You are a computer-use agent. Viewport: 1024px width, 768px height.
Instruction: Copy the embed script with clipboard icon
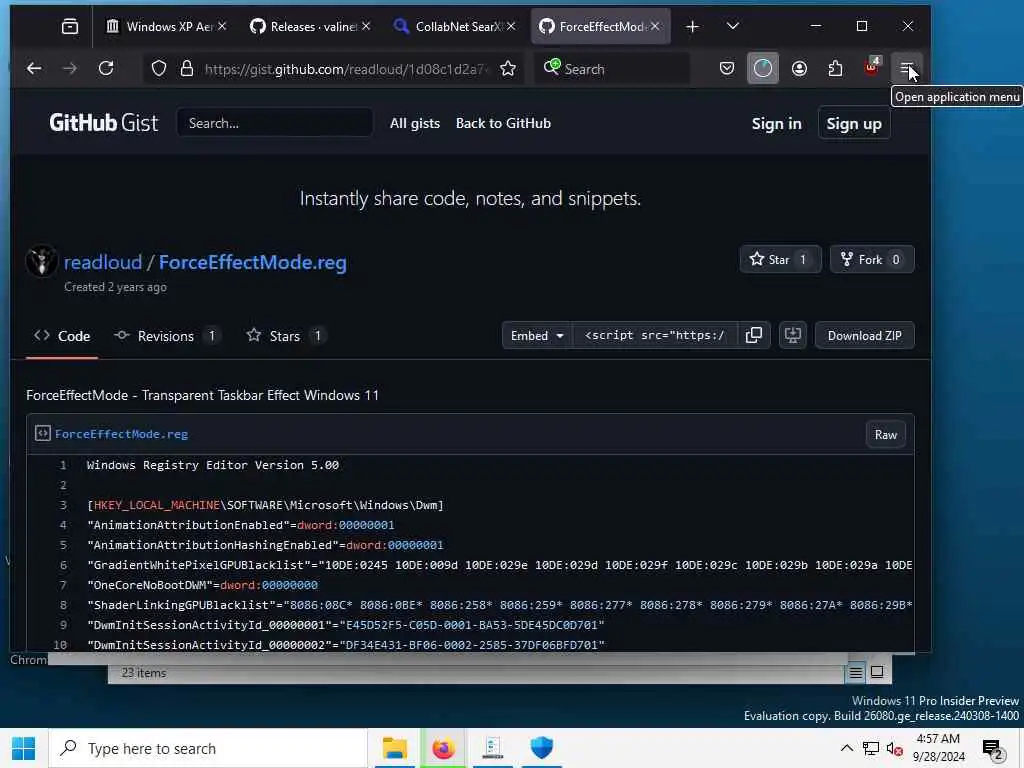point(754,336)
